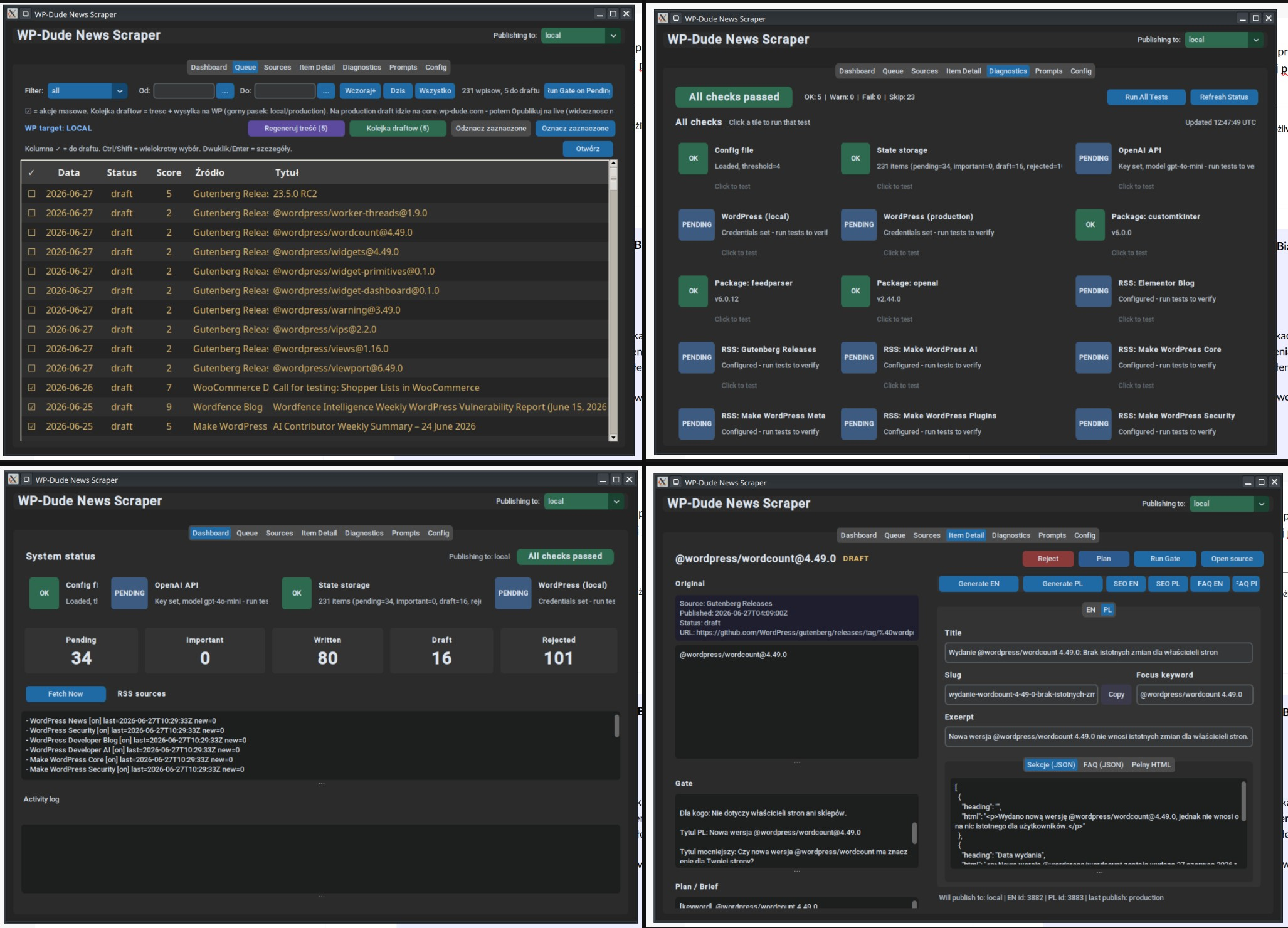Click the X11 app icon in Queue window title bar
The width and height of the screenshot is (1288, 928).
pos(13,14)
